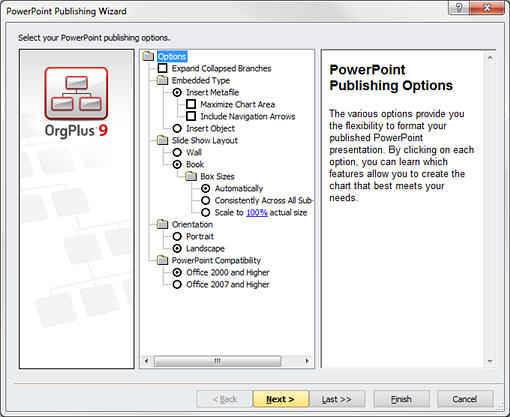Click the tree's scroll right arrow
The width and height of the screenshot is (510, 417).
307,361
